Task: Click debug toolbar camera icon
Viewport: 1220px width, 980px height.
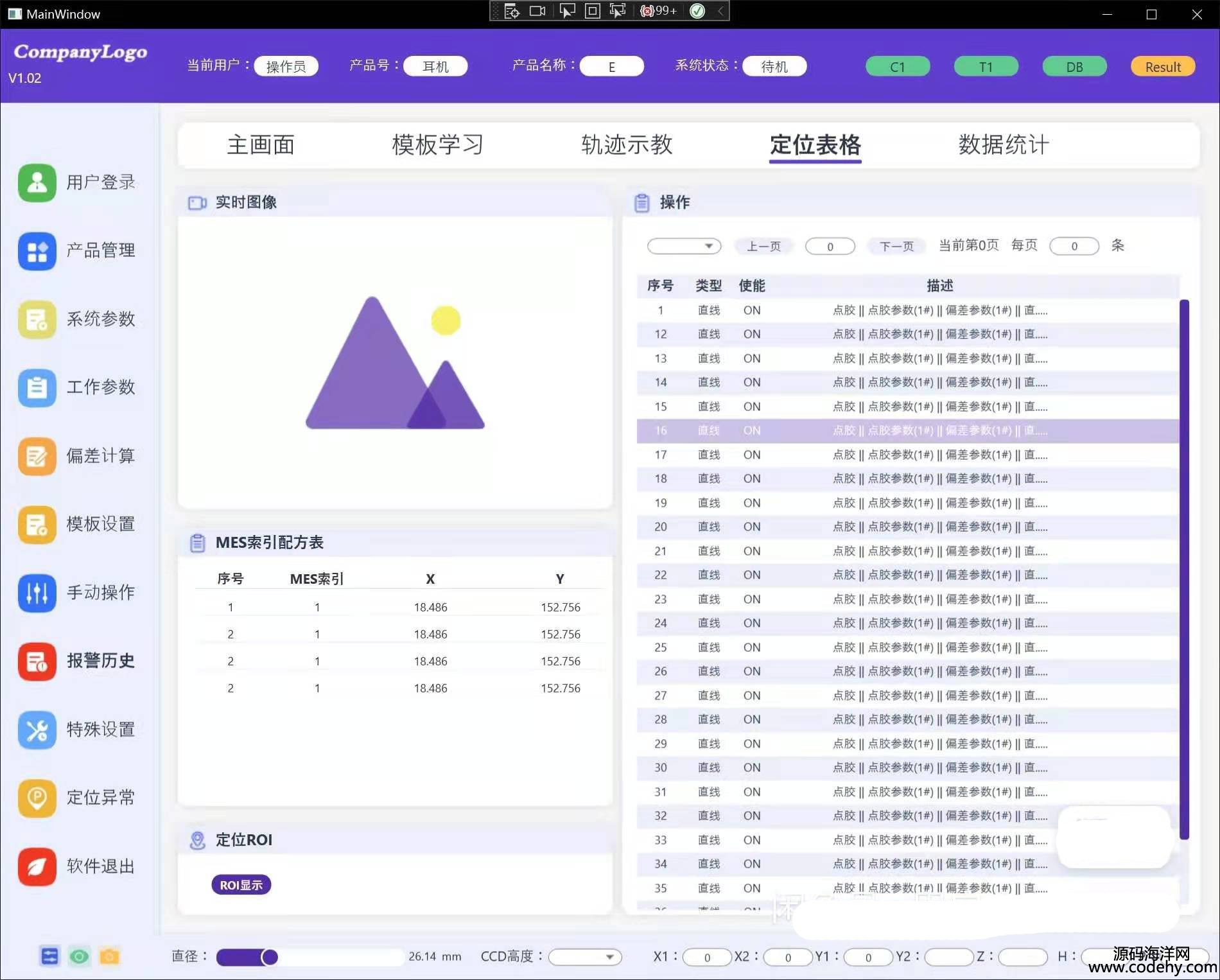Action: tap(537, 11)
